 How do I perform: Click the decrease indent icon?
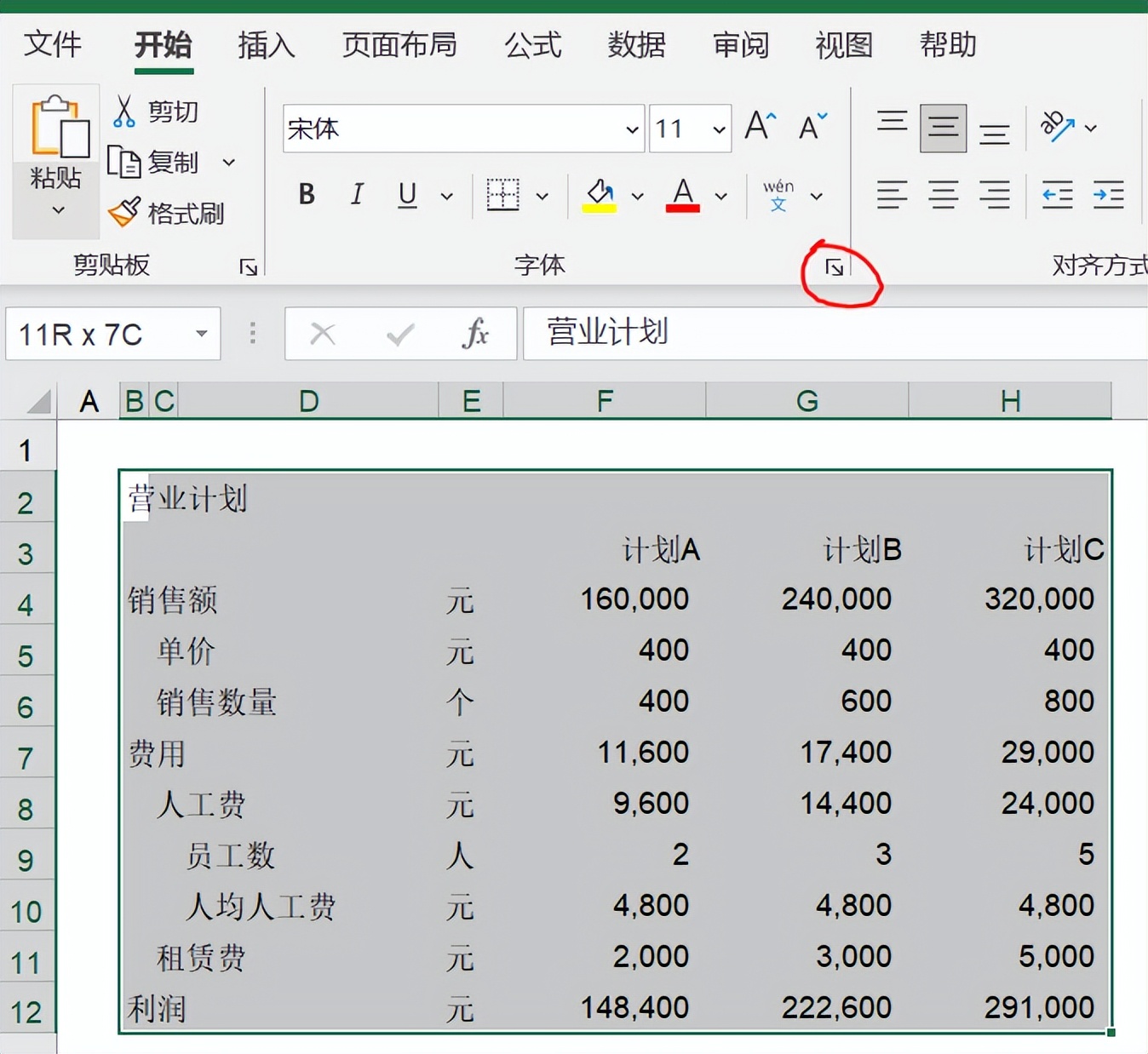tap(1057, 195)
